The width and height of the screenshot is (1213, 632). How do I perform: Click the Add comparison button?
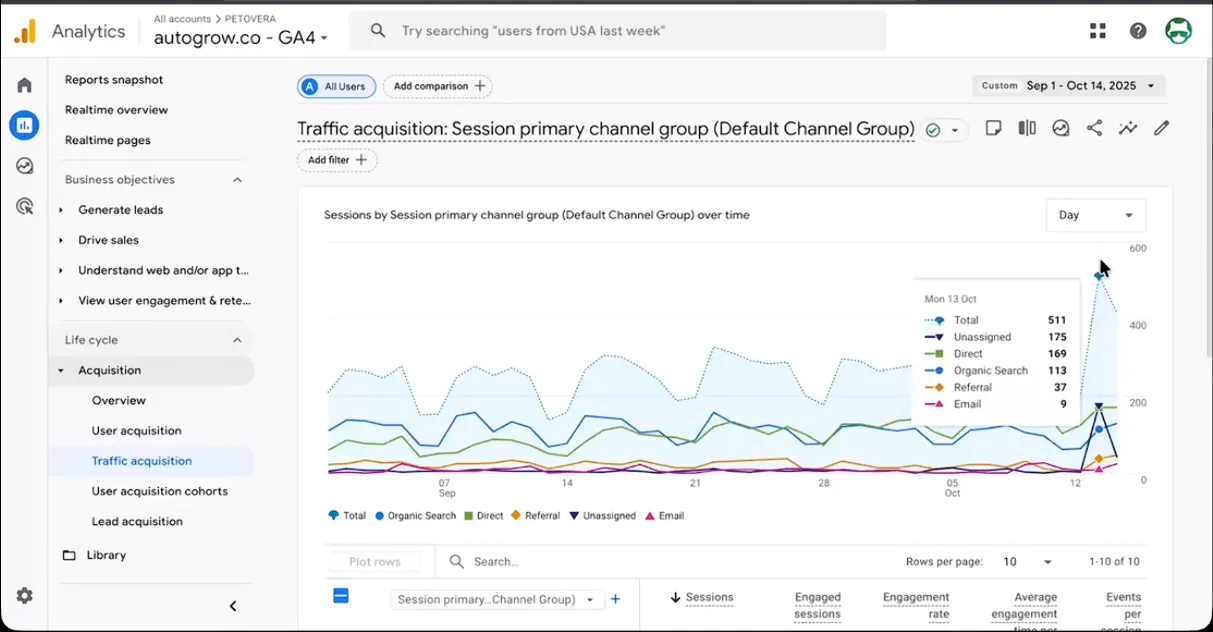click(437, 86)
